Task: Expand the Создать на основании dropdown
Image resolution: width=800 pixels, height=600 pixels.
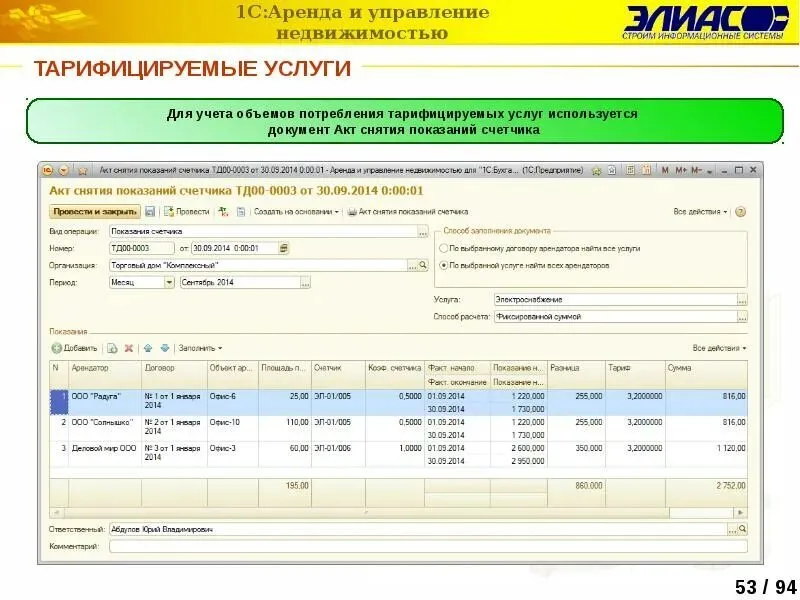Action: click(296, 212)
